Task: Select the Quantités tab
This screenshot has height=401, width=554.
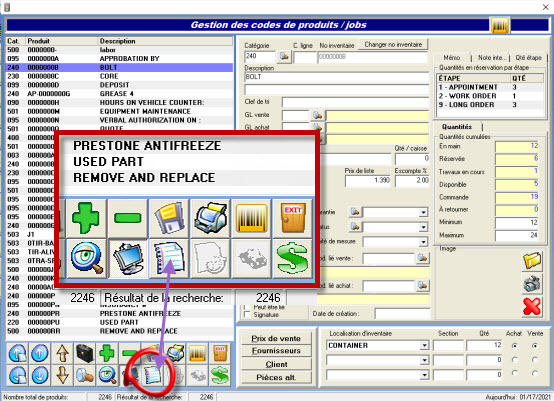Action: click(x=457, y=127)
